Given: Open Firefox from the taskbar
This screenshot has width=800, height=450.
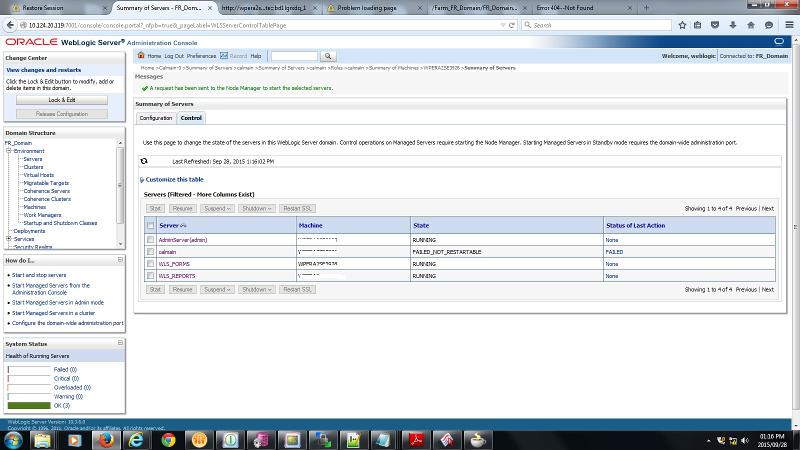Looking at the screenshot, I should click(x=106, y=440).
